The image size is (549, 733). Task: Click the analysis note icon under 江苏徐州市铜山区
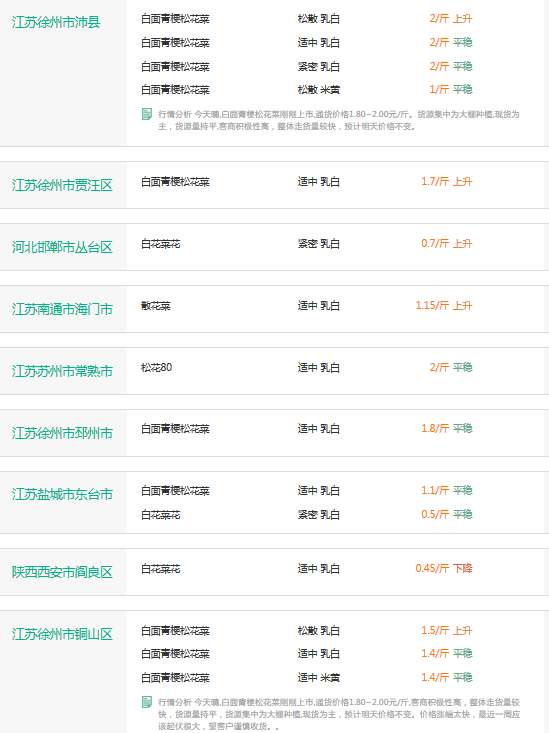(147, 702)
